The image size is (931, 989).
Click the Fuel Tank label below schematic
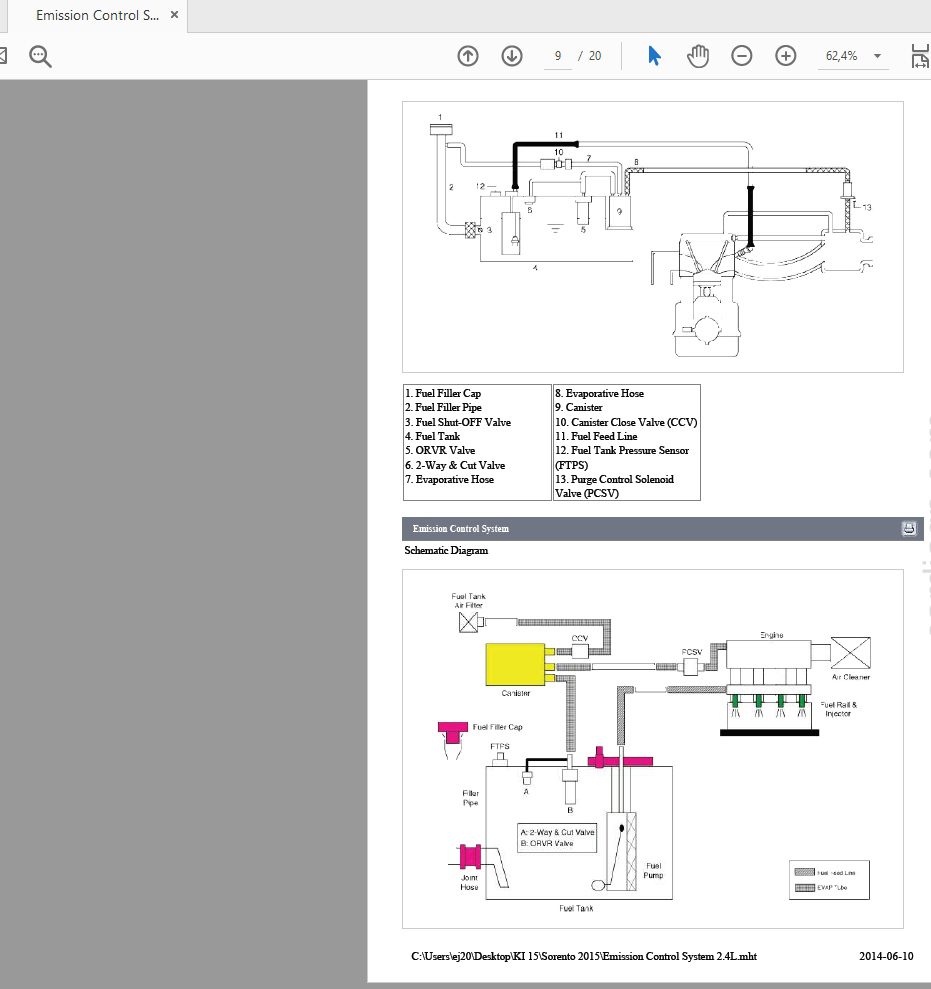coord(576,908)
